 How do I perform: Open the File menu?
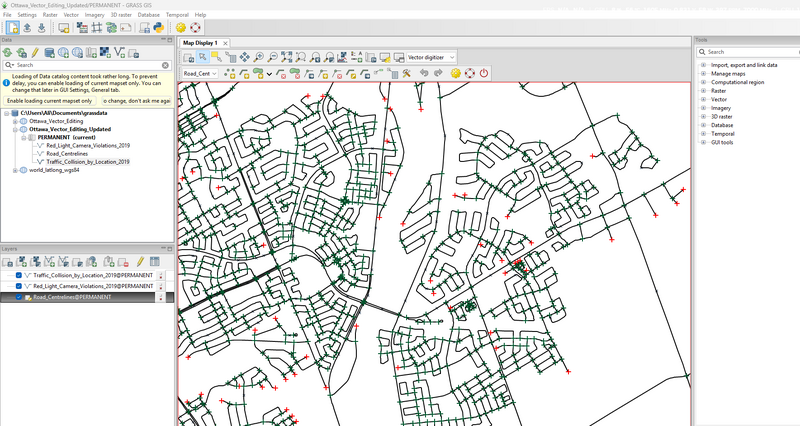pos(7,15)
